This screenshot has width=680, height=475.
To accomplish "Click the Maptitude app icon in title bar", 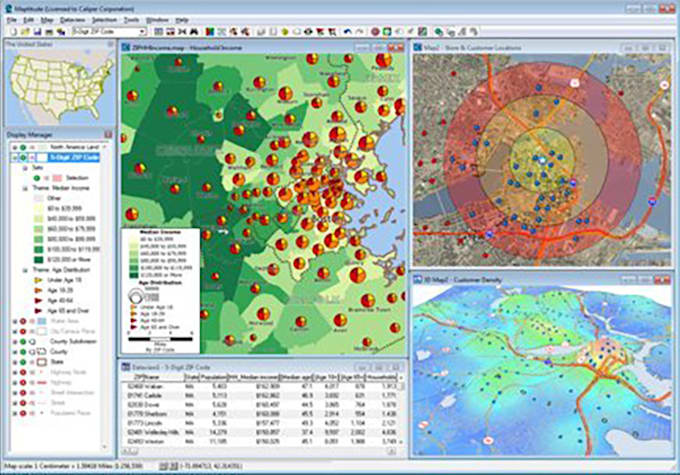I will (7, 7).
